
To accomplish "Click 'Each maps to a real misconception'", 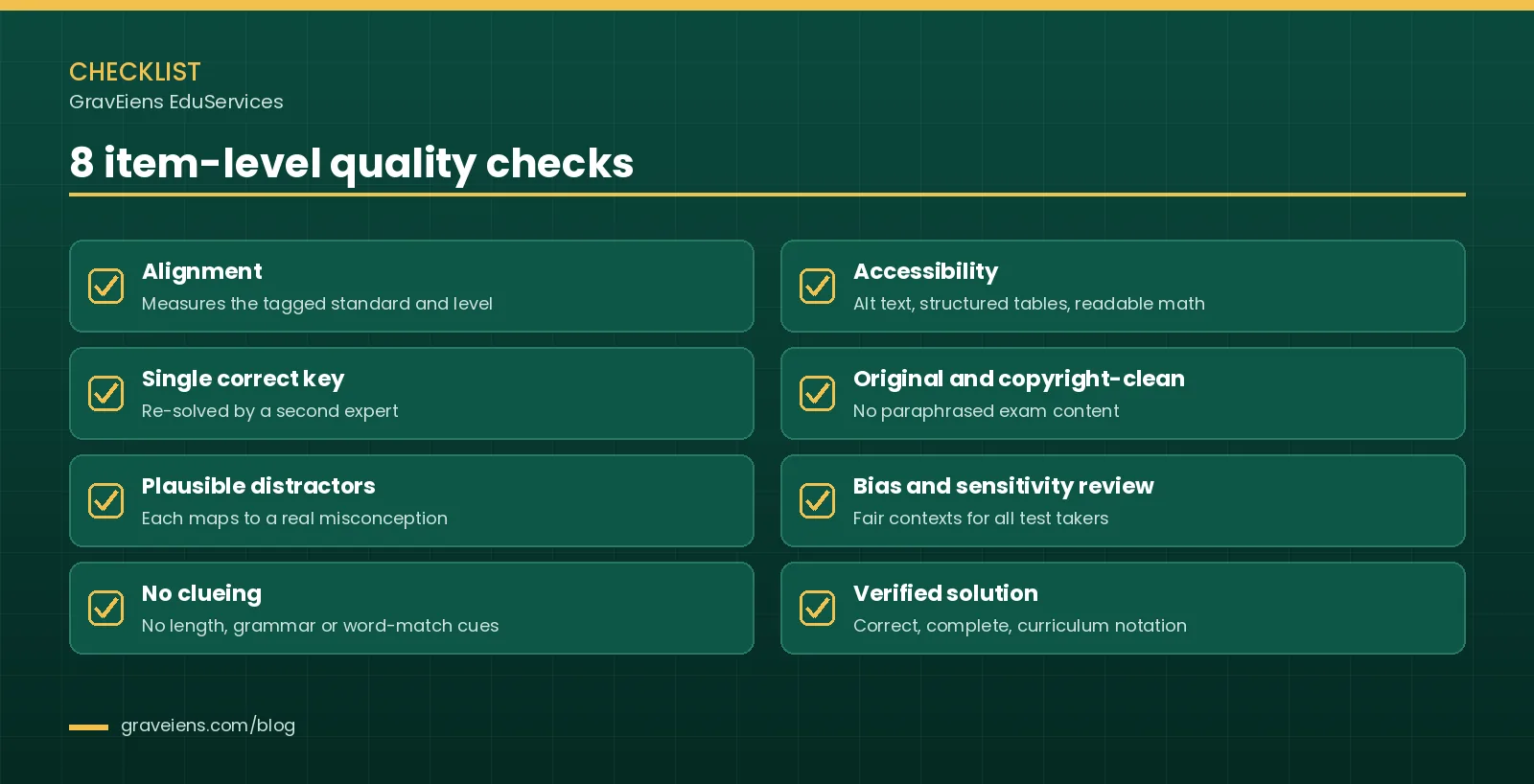I will click(294, 519).
